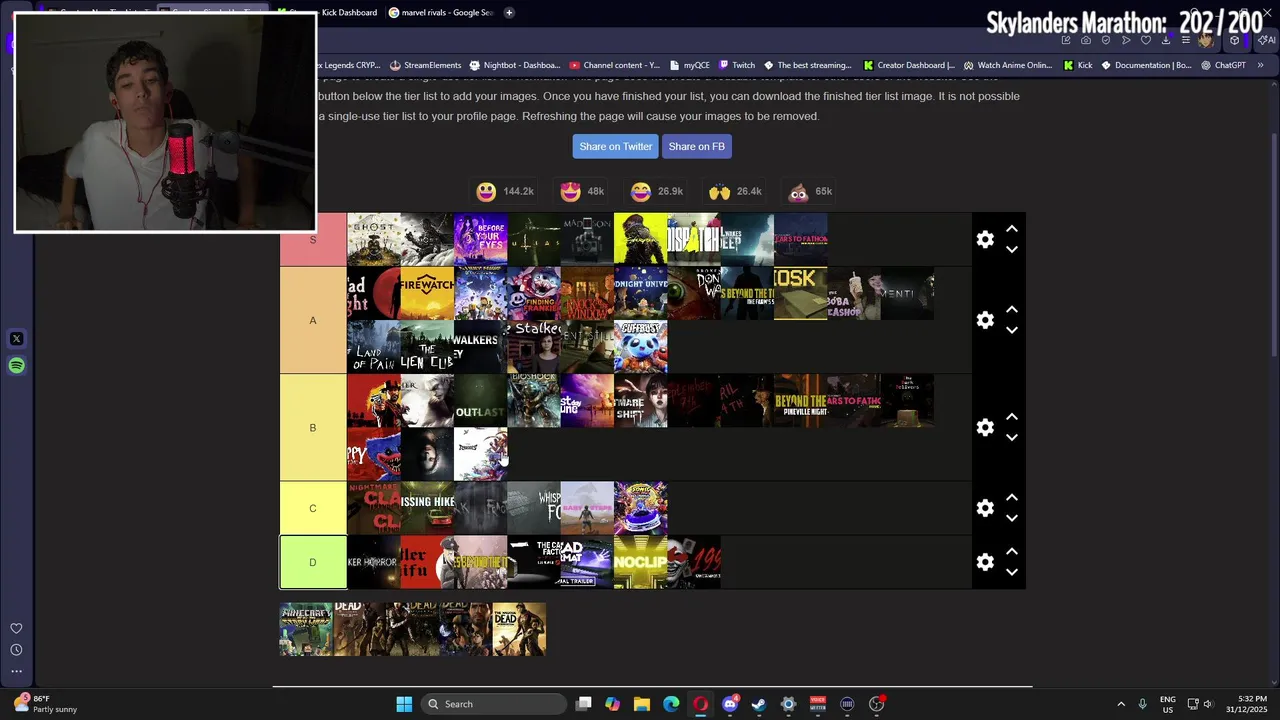
Task: Open settings gear for D tier row
Action: (x=985, y=562)
